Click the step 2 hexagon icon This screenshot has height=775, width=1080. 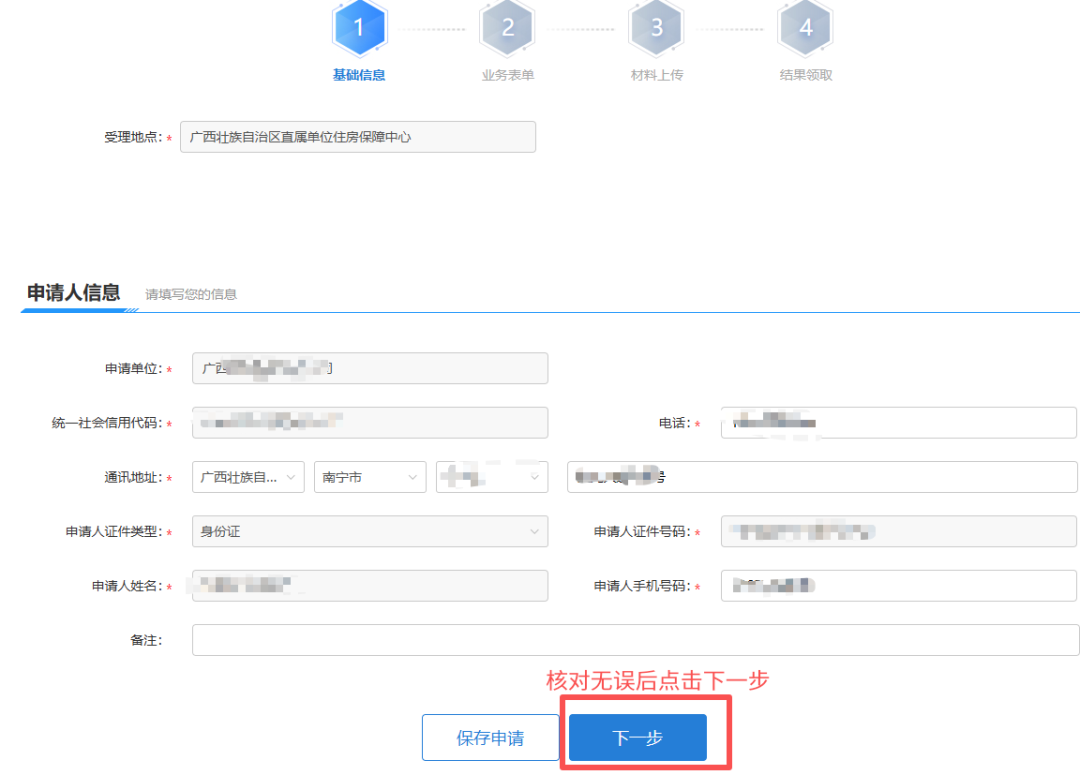507,28
